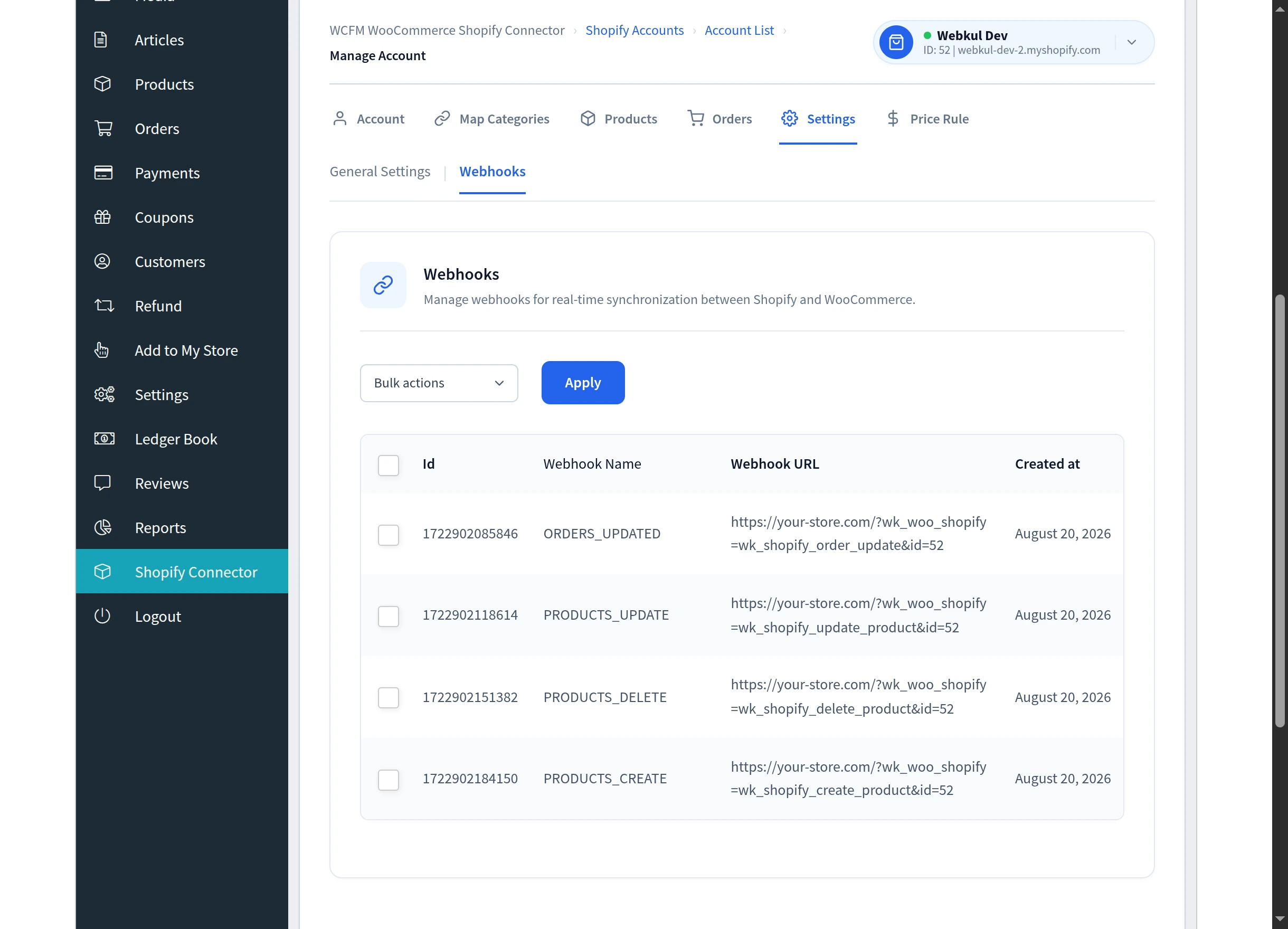Switch to the Account tab
This screenshot has width=1288, height=929.
pyautogui.click(x=368, y=119)
